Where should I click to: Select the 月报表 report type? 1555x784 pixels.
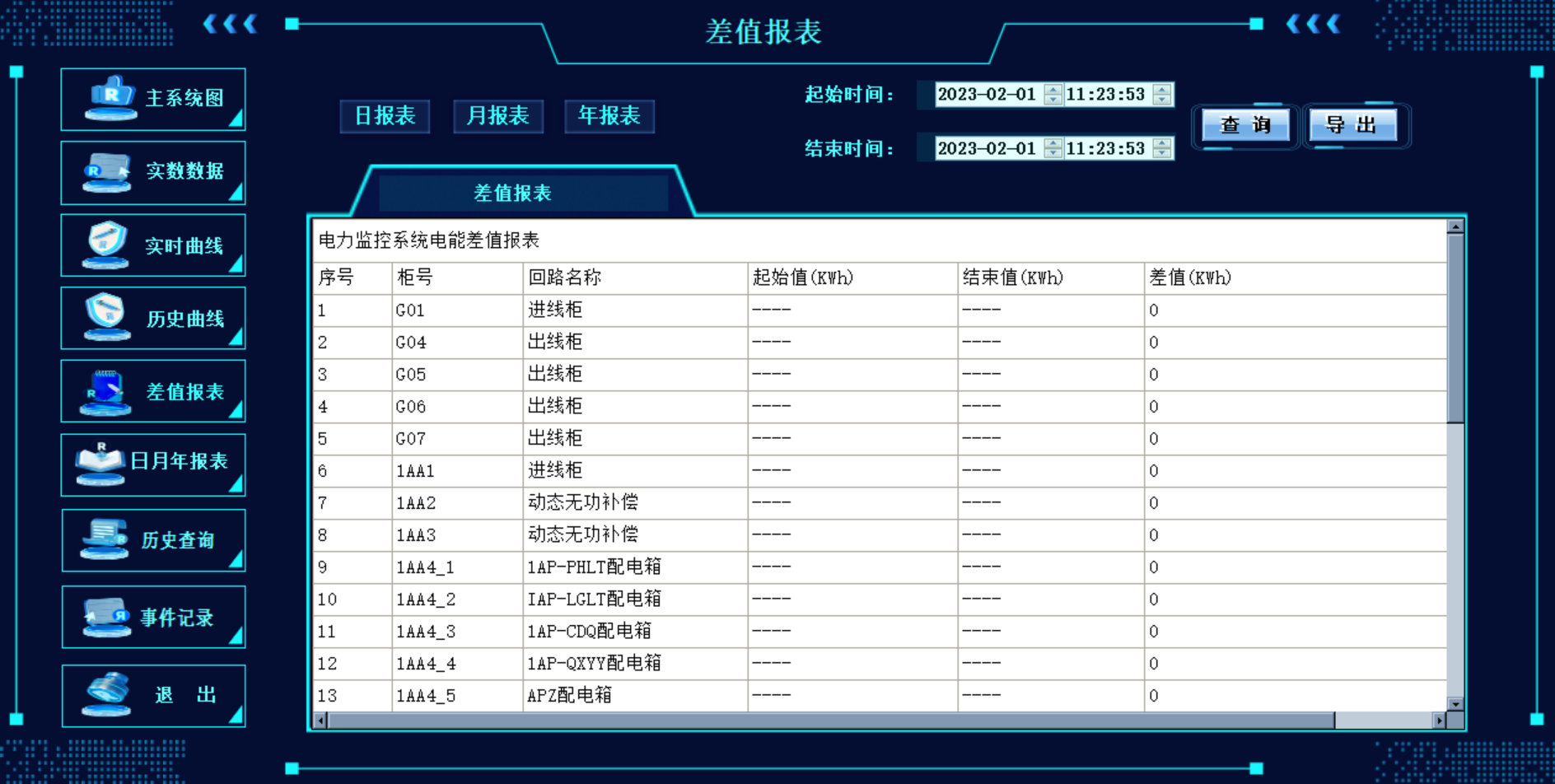[497, 116]
